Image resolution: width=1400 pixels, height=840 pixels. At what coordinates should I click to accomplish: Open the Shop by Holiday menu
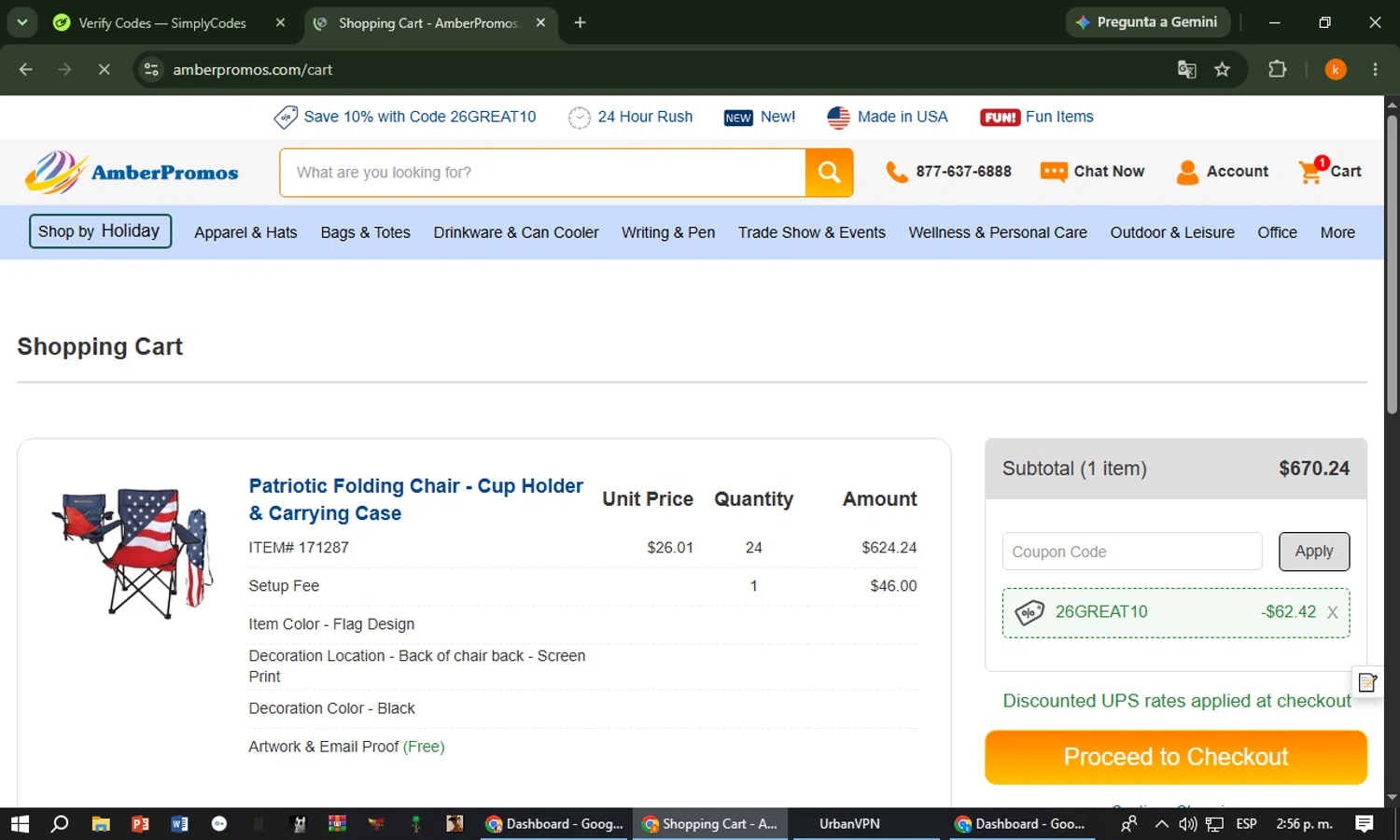(x=100, y=231)
